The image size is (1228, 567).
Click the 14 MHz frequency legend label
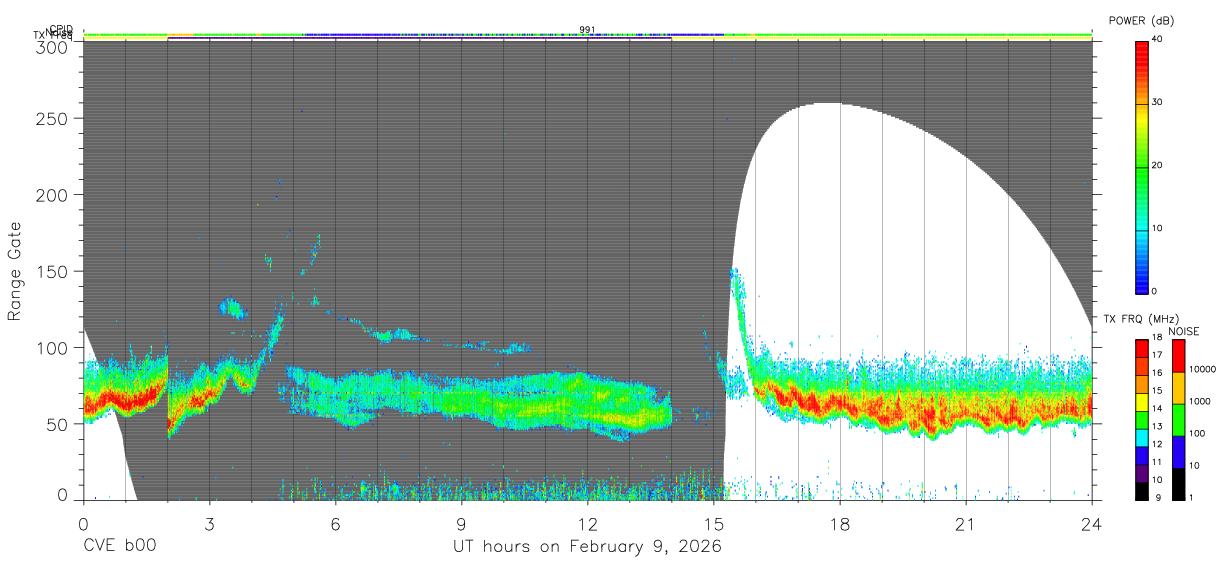pos(1159,408)
